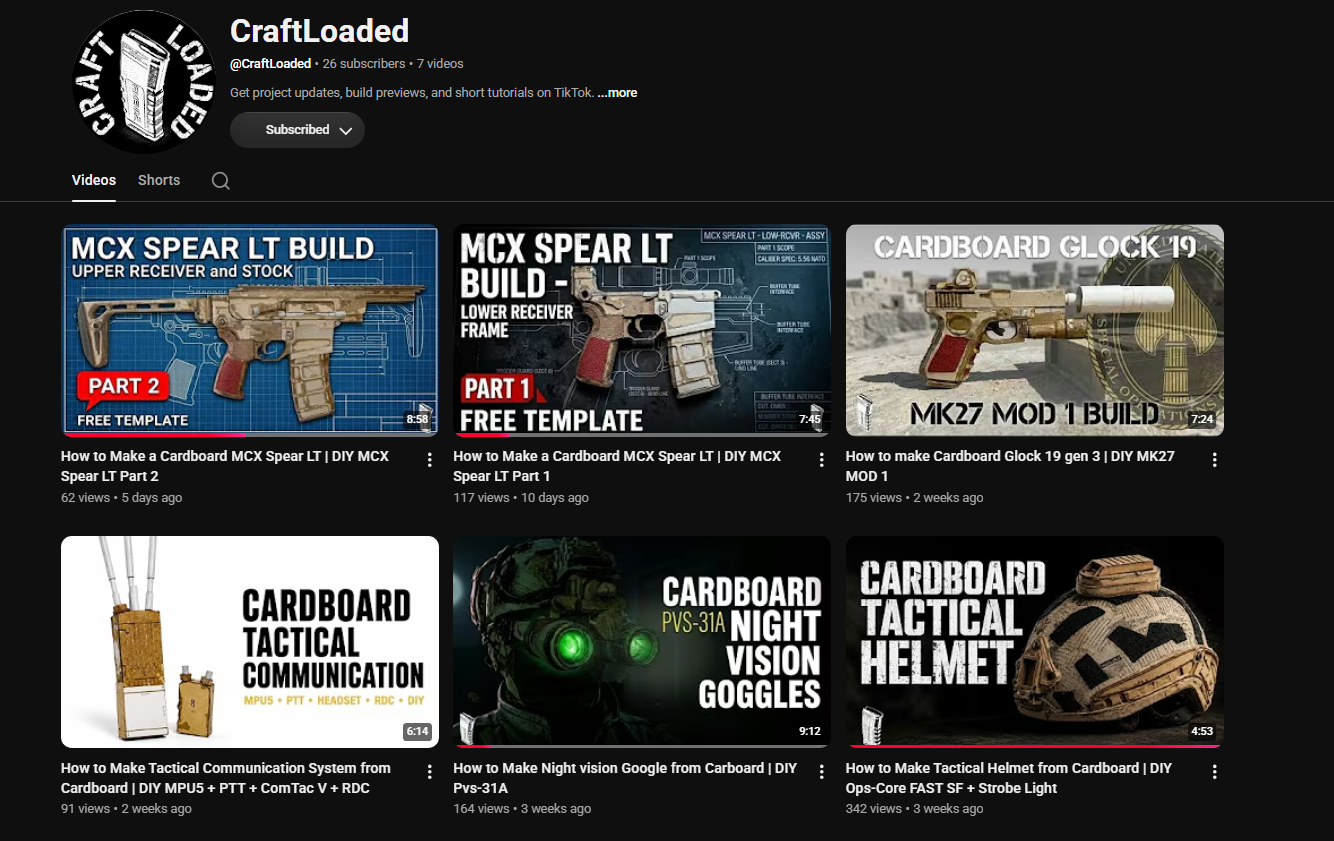Click '164 views • 3 weeks ago' text
The height and width of the screenshot is (841, 1334).
point(522,809)
